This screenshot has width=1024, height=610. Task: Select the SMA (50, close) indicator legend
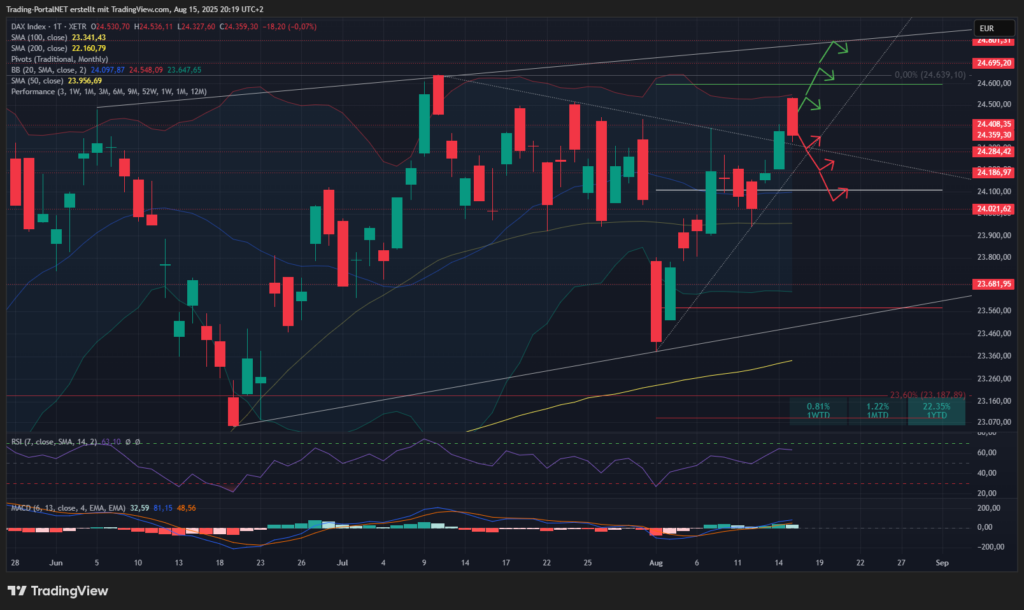coord(36,81)
